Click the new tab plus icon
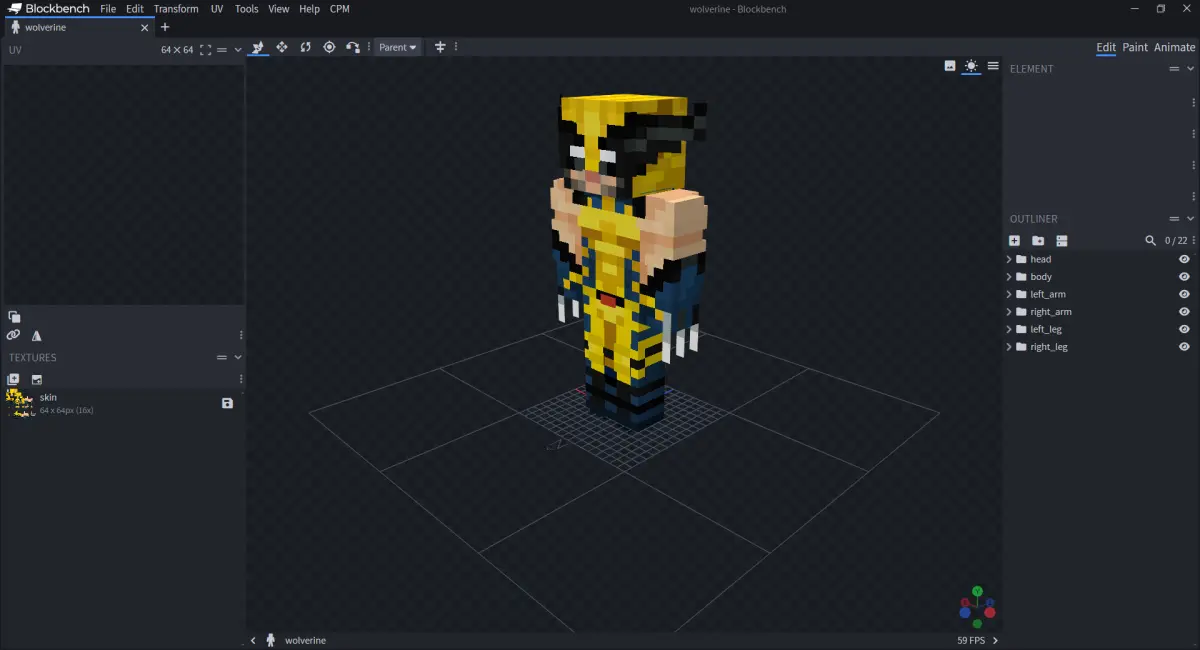Image resolution: width=1200 pixels, height=650 pixels. (165, 27)
